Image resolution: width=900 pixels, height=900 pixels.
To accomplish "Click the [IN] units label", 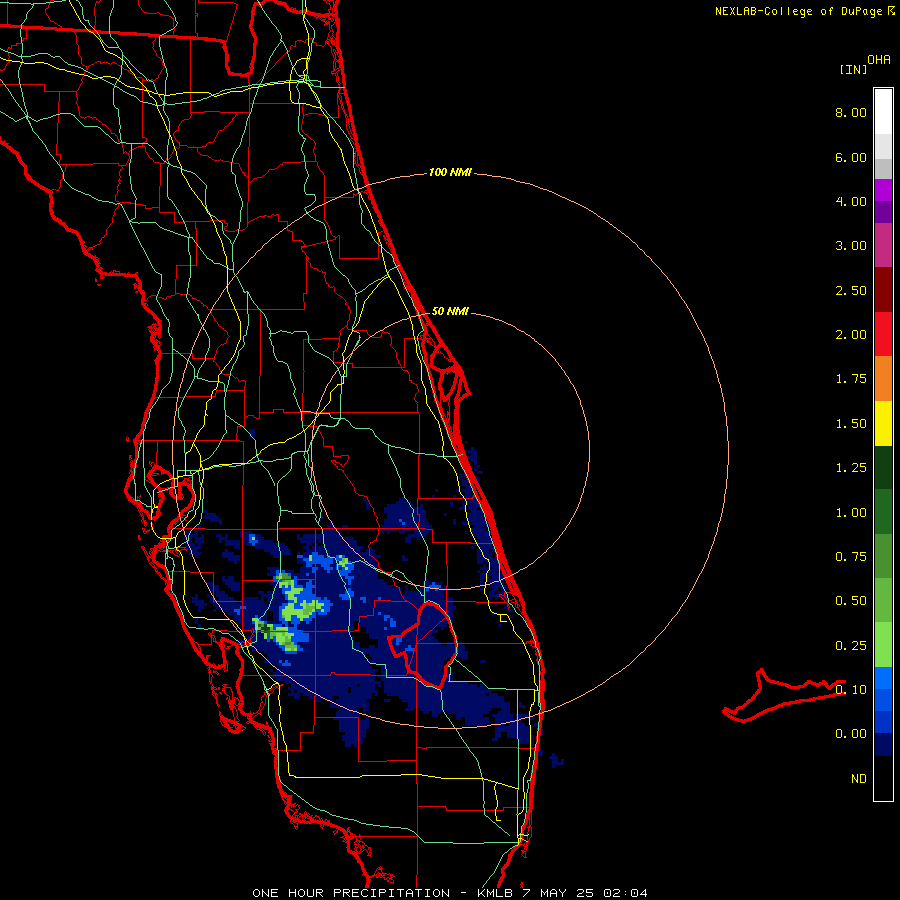I will pyautogui.click(x=853, y=69).
